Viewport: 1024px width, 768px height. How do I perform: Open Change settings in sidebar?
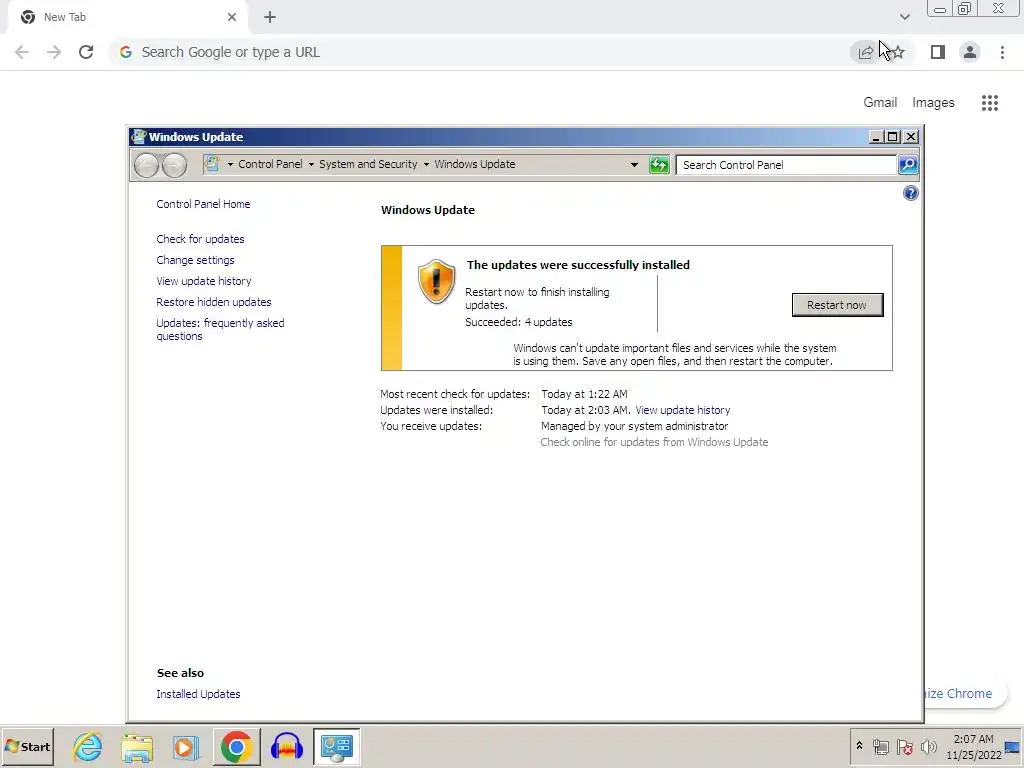point(195,260)
